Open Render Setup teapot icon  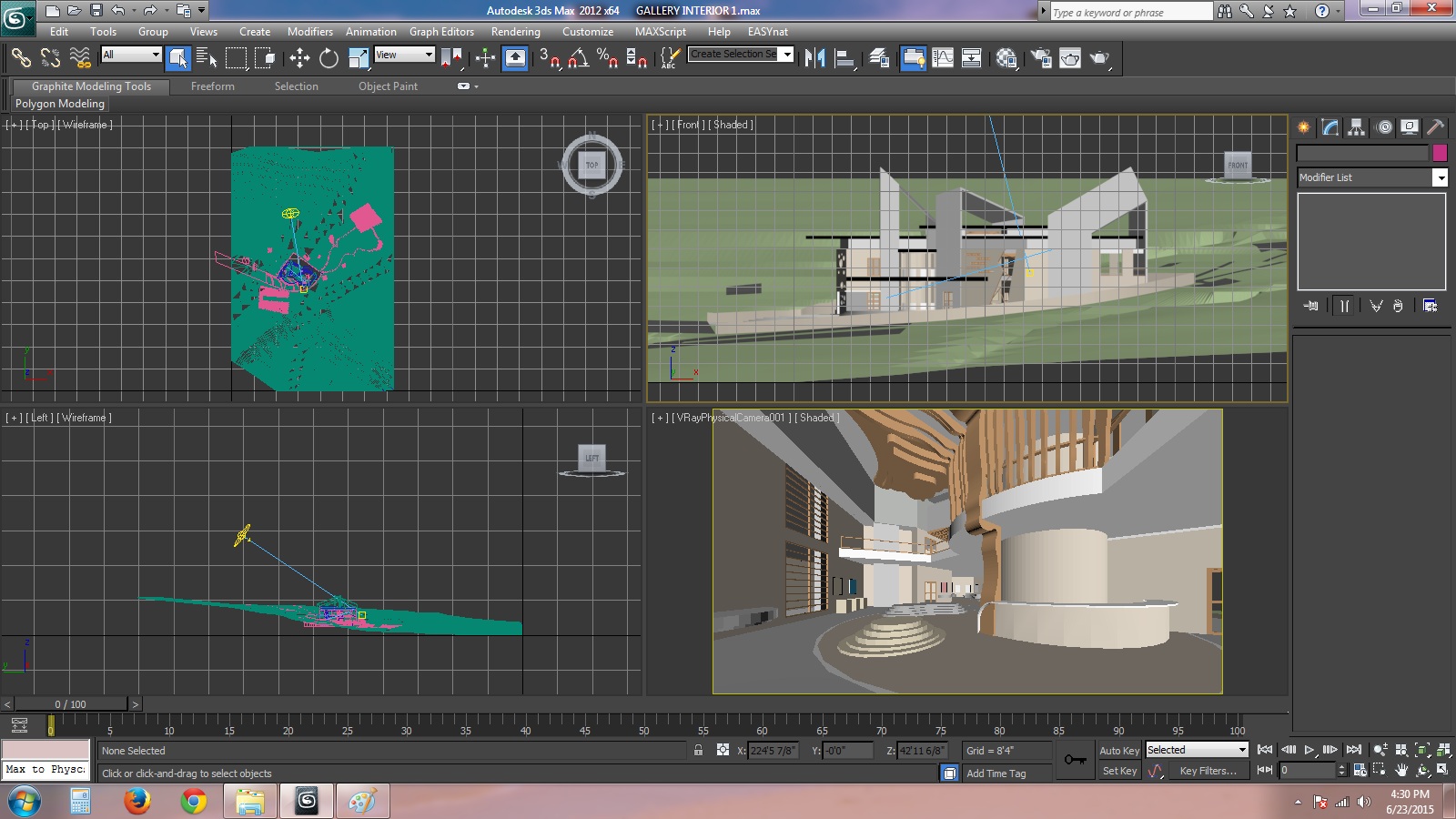[x=1041, y=58]
